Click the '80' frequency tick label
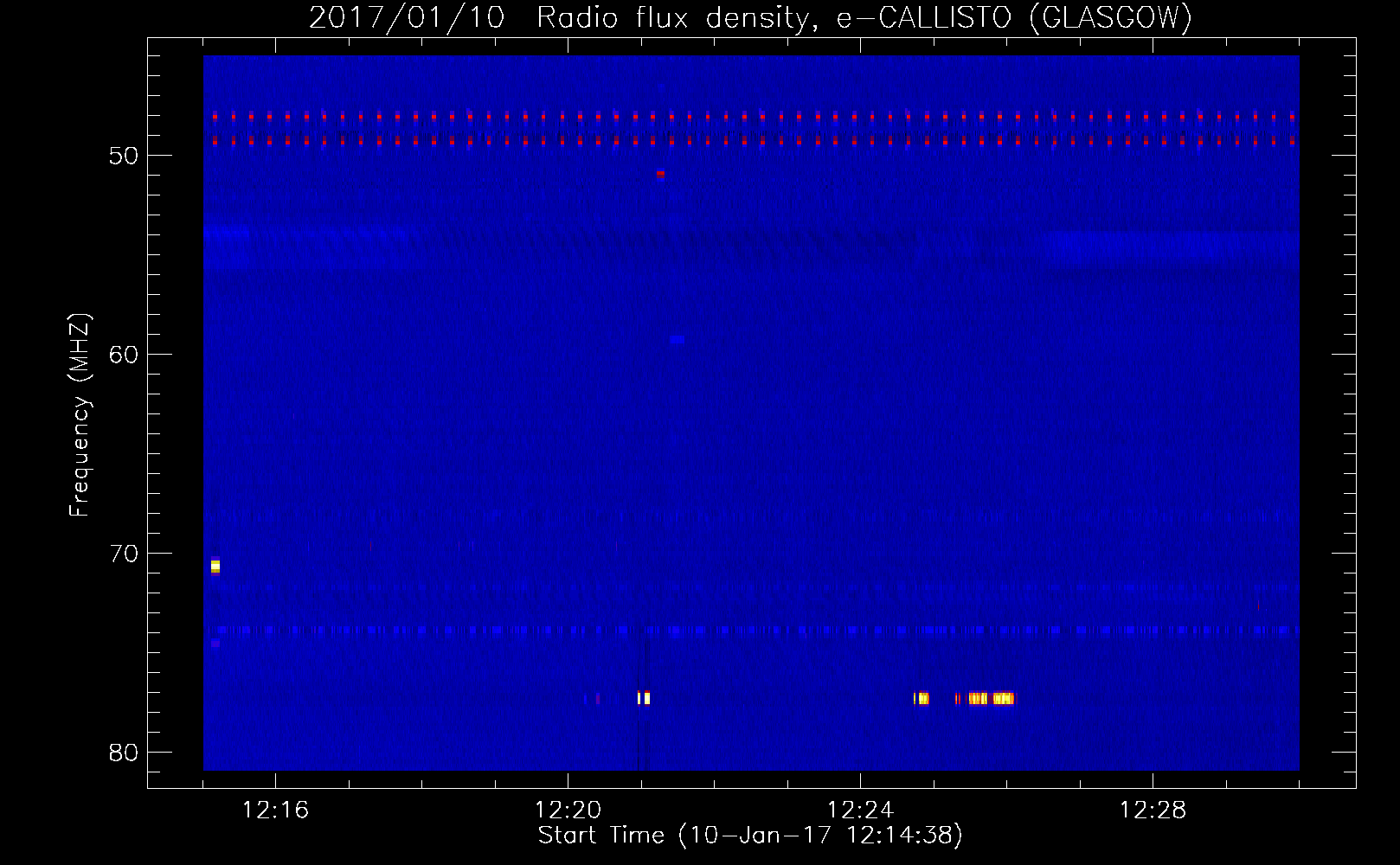Image resolution: width=1400 pixels, height=865 pixels. click(x=124, y=753)
